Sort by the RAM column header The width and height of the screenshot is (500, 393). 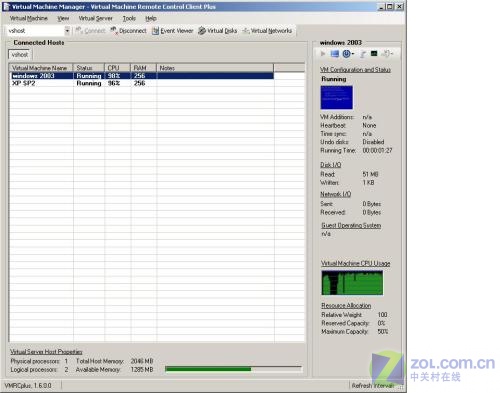(x=143, y=68)
